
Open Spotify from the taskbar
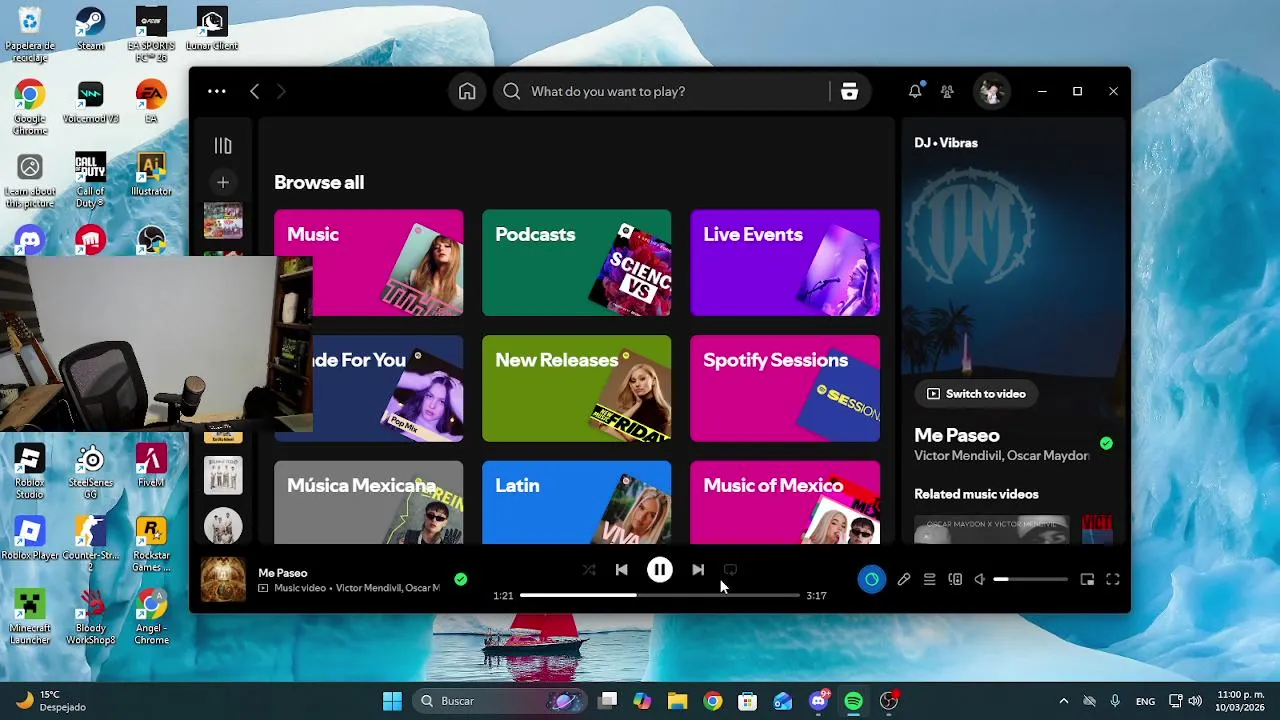853,701
